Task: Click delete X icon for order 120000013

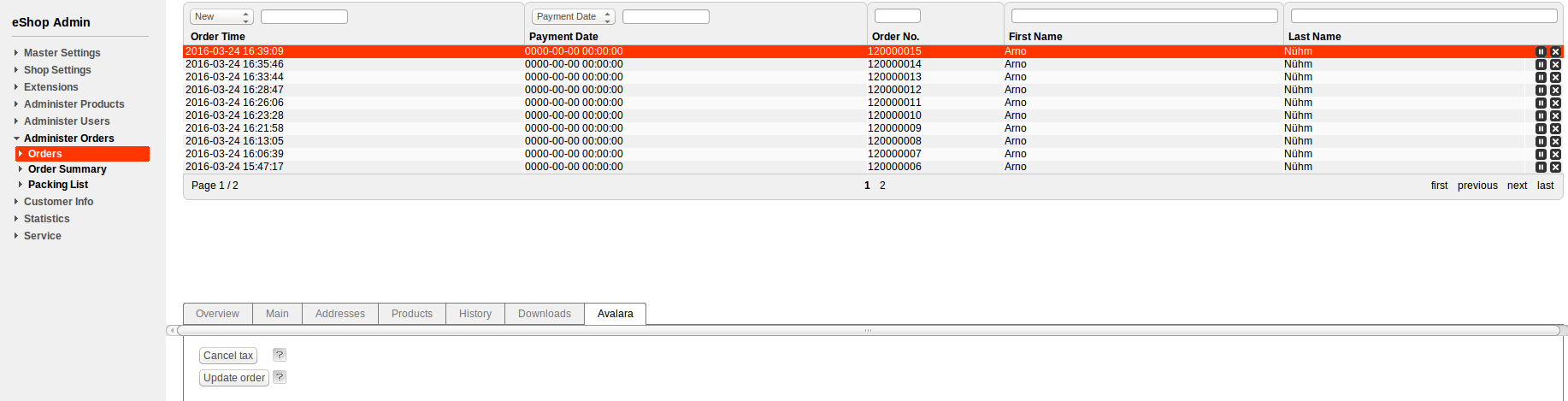Action: coord(1555,77)
